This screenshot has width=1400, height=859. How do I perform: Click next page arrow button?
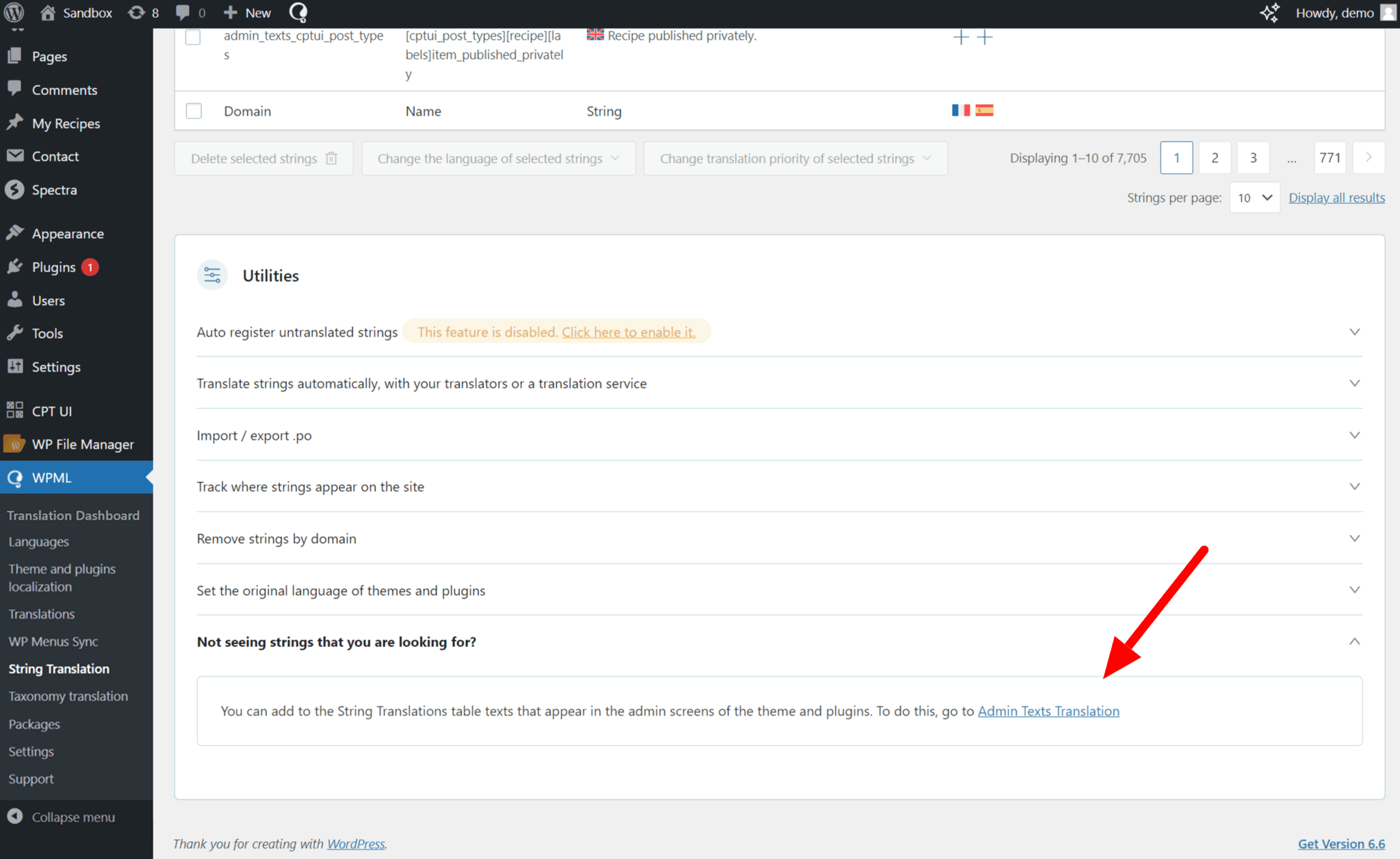[x=1369, y=158]
